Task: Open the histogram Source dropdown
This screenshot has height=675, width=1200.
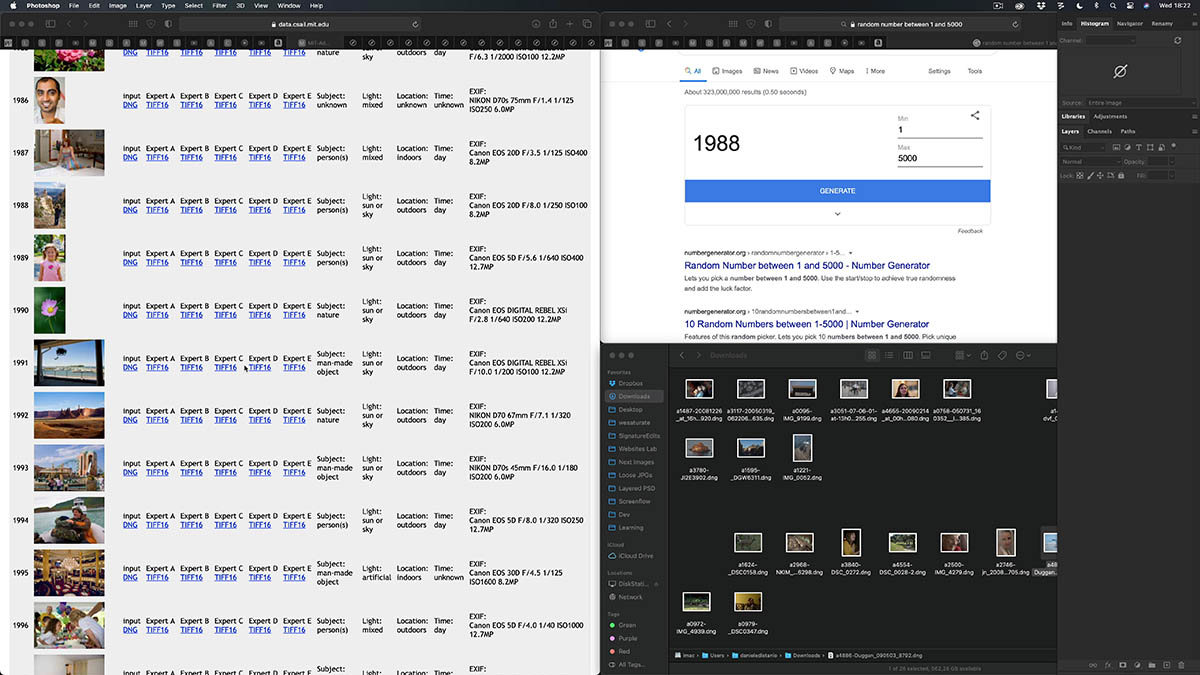Action: [1141, 103]
